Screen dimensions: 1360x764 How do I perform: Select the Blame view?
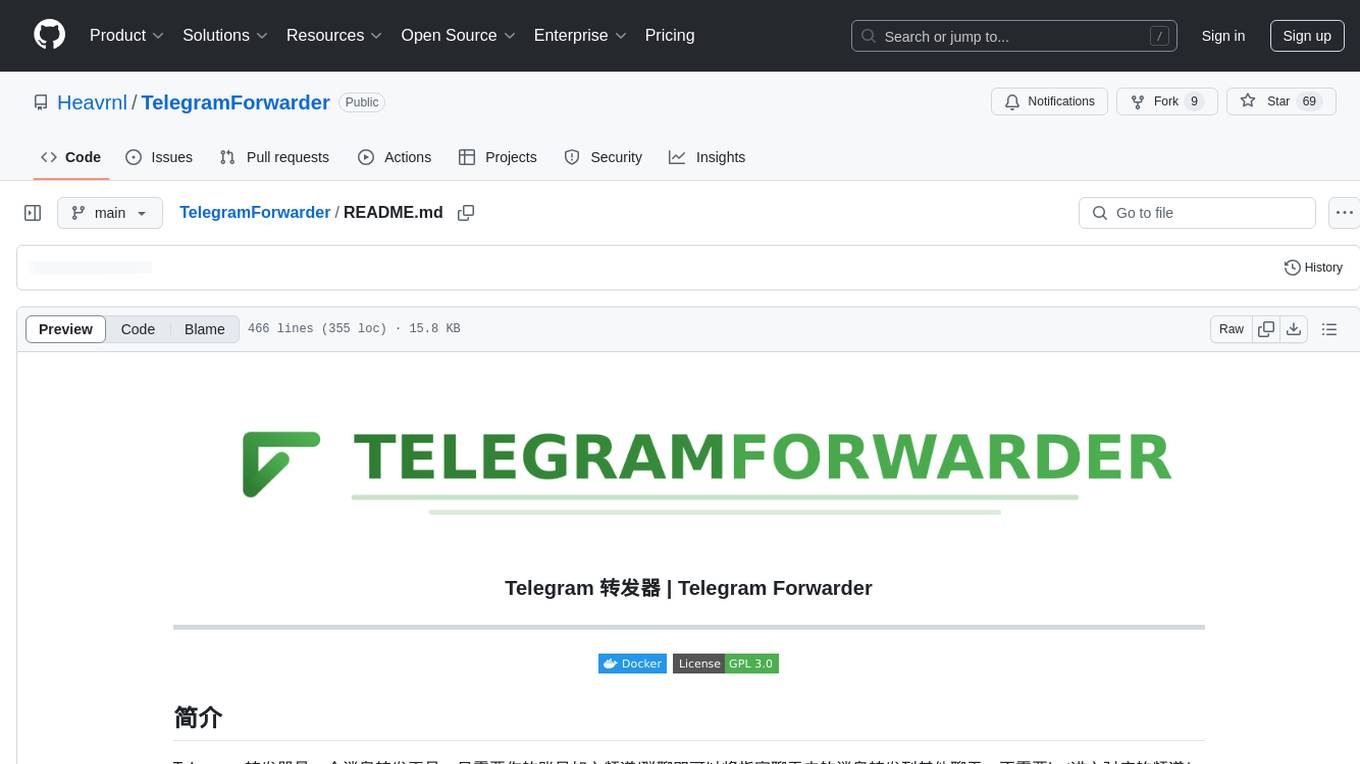point(204,329)
